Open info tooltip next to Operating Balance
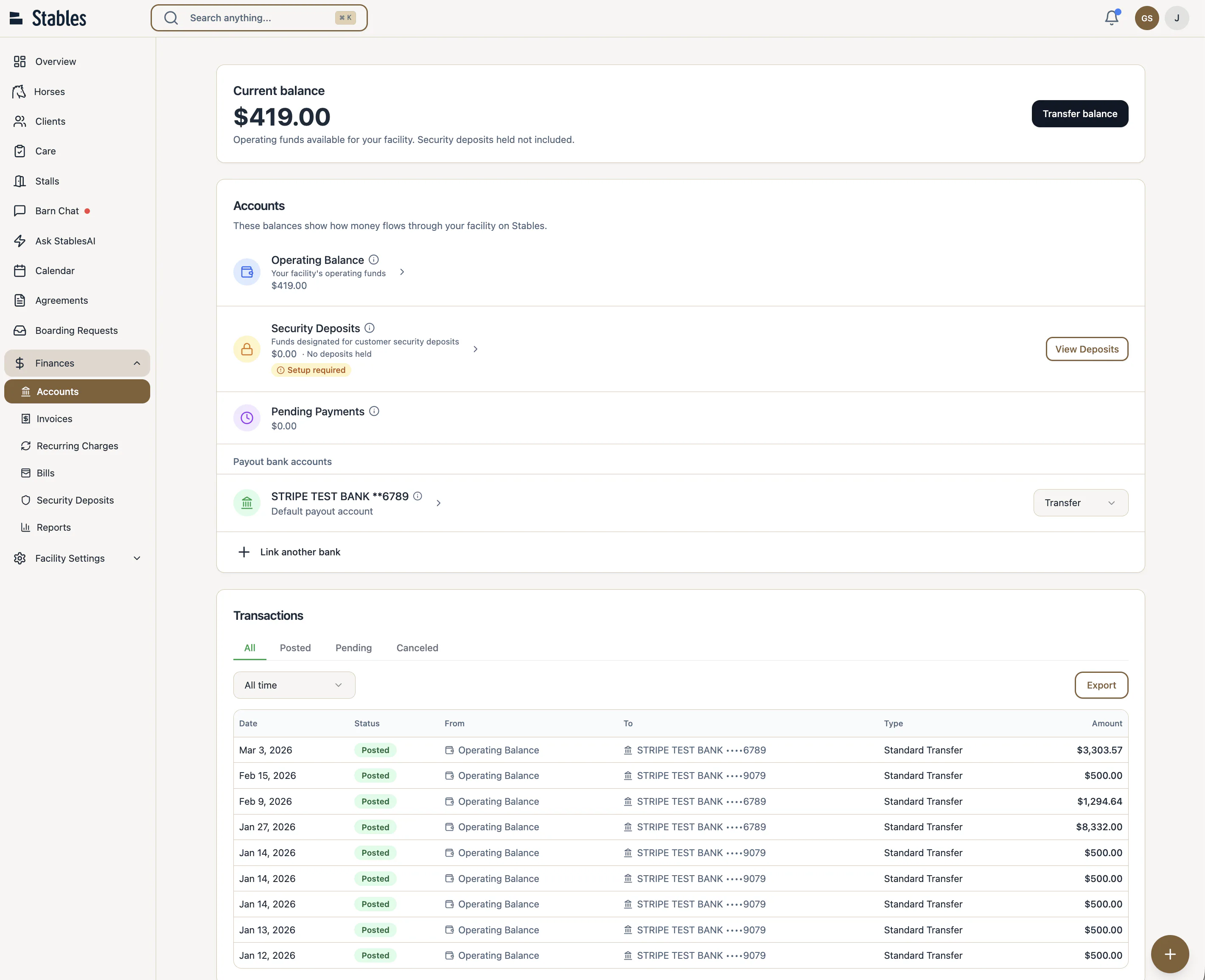This screenshot has height=980, width=1205. point(374,260)
